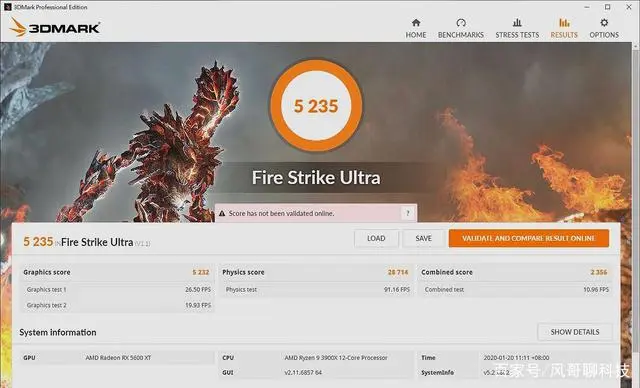The image size is (640, 388).
Task: Click the 5 235 score circle
Action: (x=316, y=106)
